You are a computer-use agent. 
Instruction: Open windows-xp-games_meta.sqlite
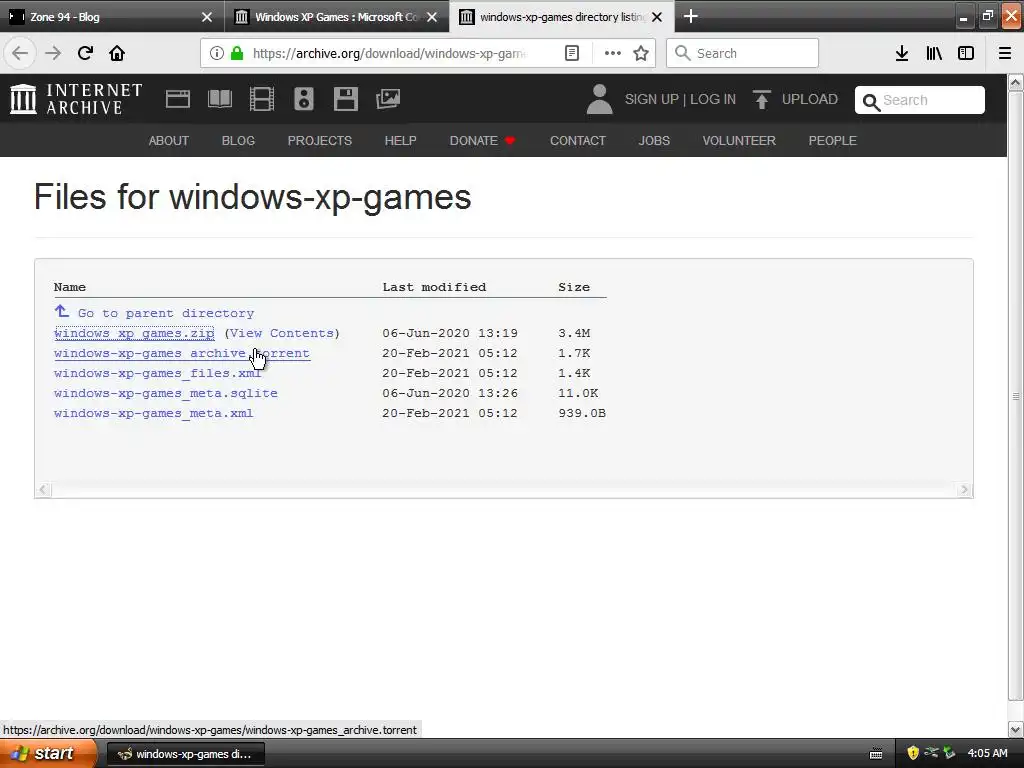point(166,393)
